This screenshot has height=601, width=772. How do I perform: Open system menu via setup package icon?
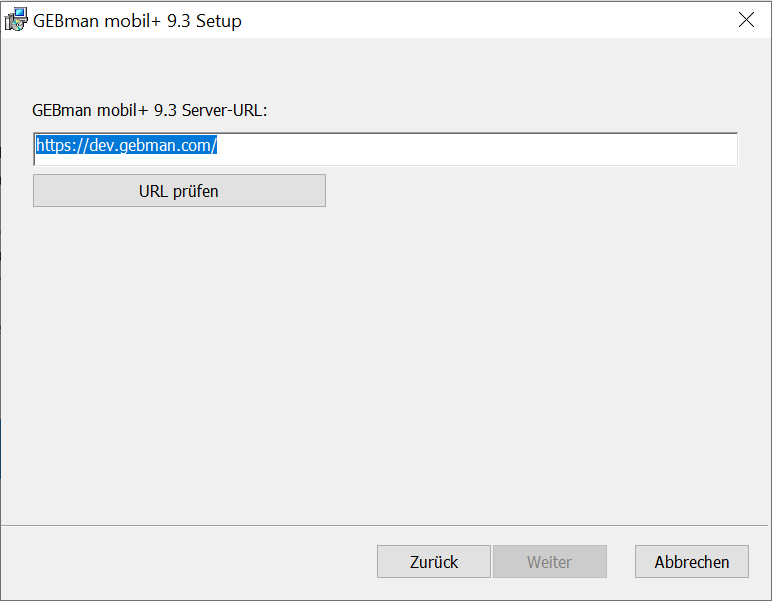pos(16,20)
